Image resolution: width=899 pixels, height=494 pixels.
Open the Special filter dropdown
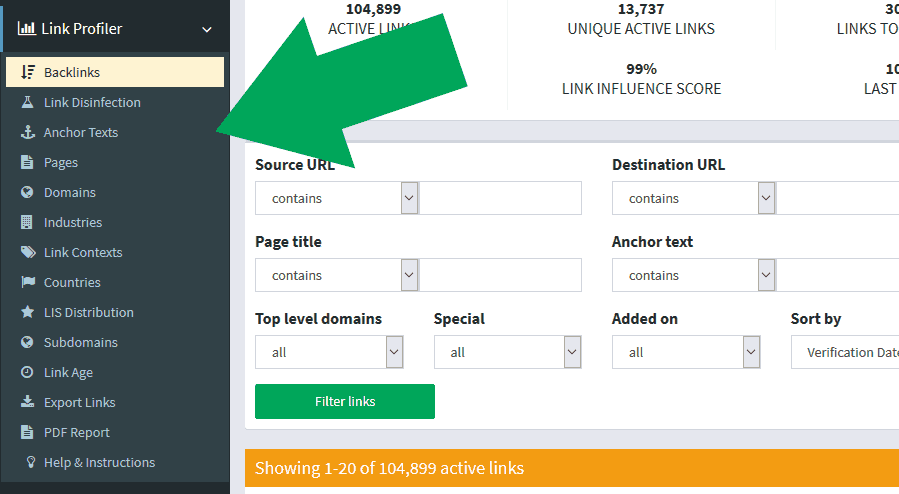507,352
